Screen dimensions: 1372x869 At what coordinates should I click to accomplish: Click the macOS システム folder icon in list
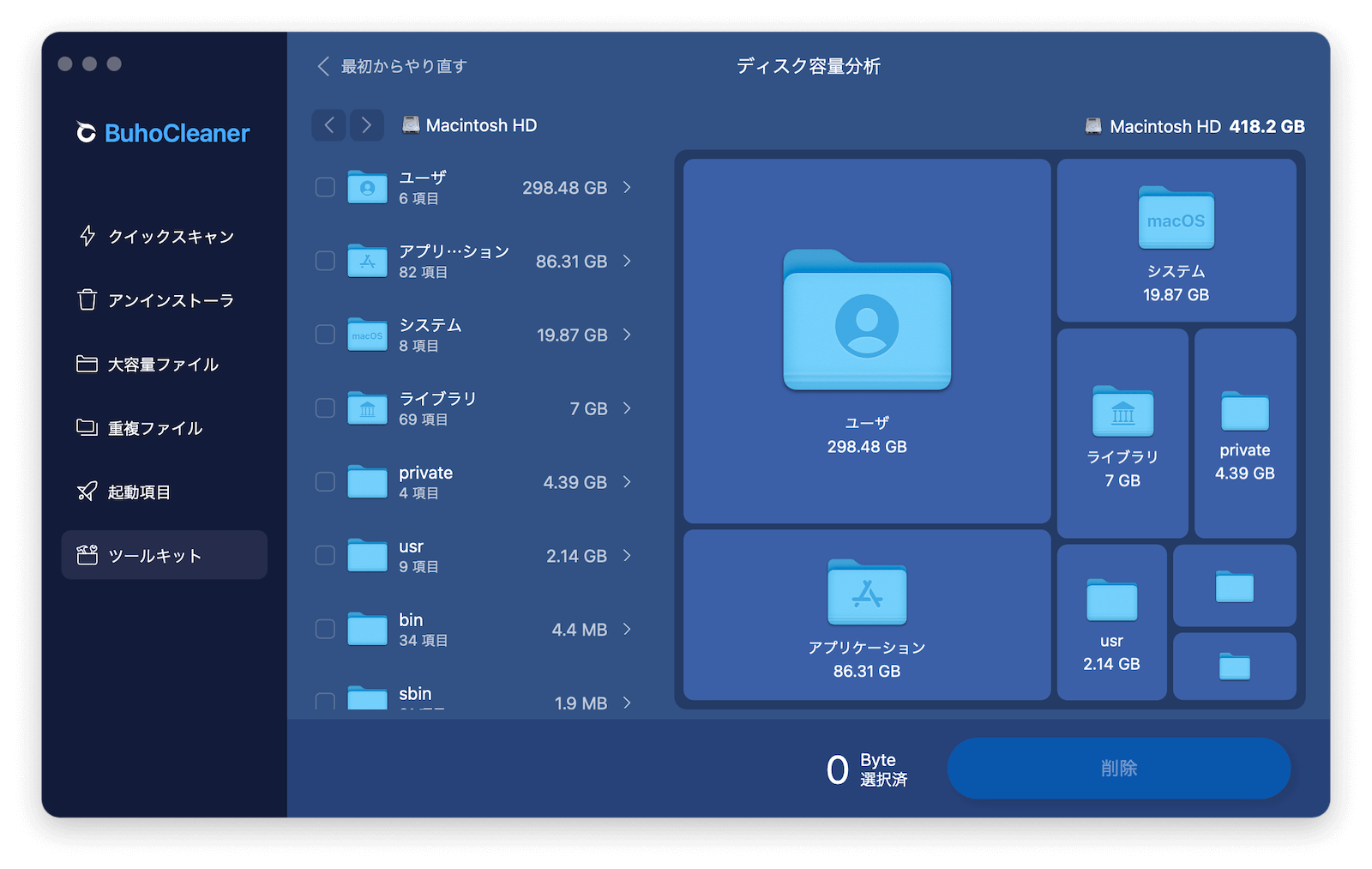tap(367, 335)
